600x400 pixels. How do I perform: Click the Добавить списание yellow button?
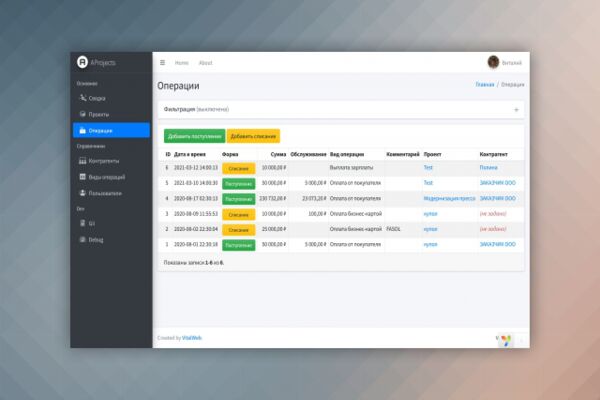pos(253,136)
